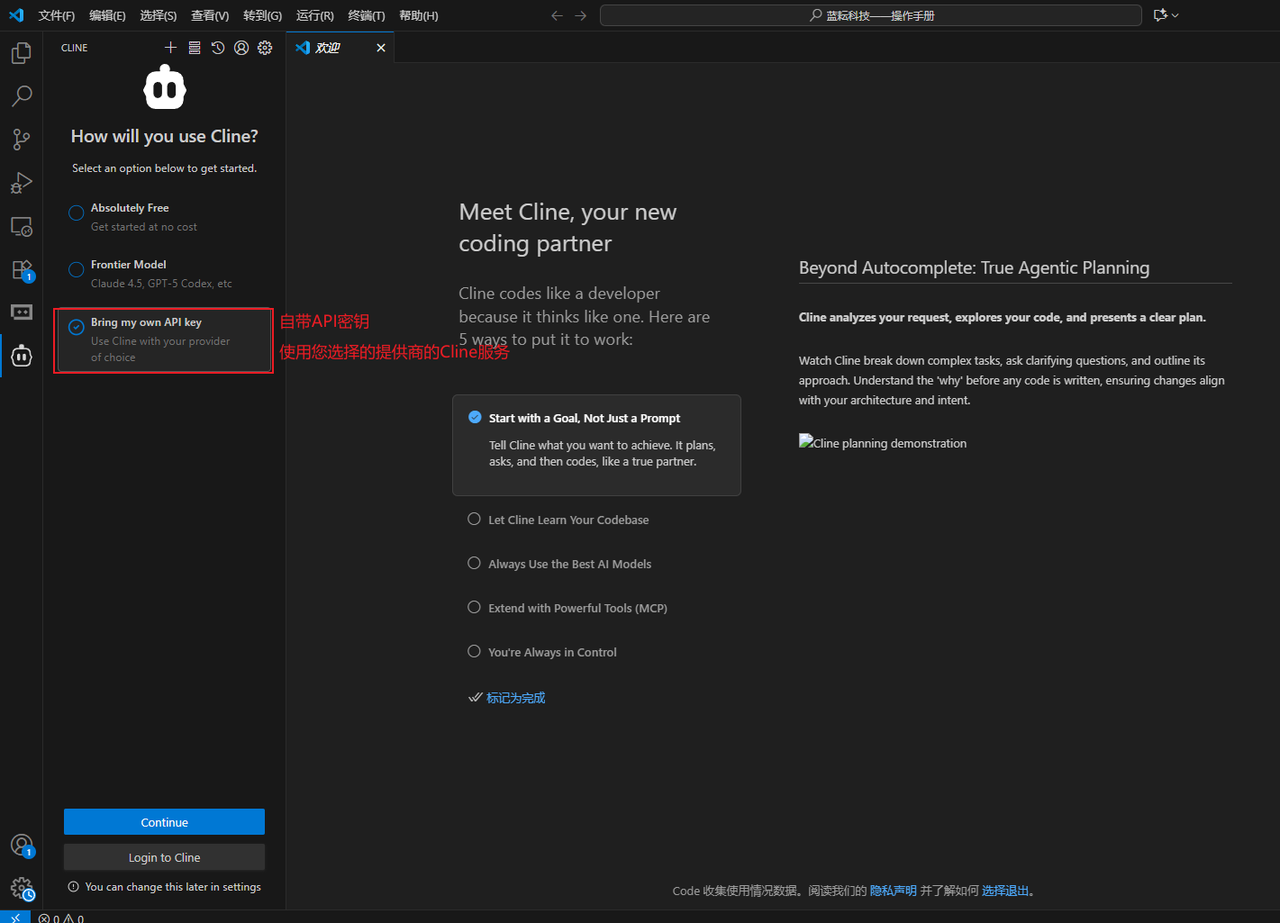
Task: Open the remote window indicator in status bar
Action: click(15, 917)
